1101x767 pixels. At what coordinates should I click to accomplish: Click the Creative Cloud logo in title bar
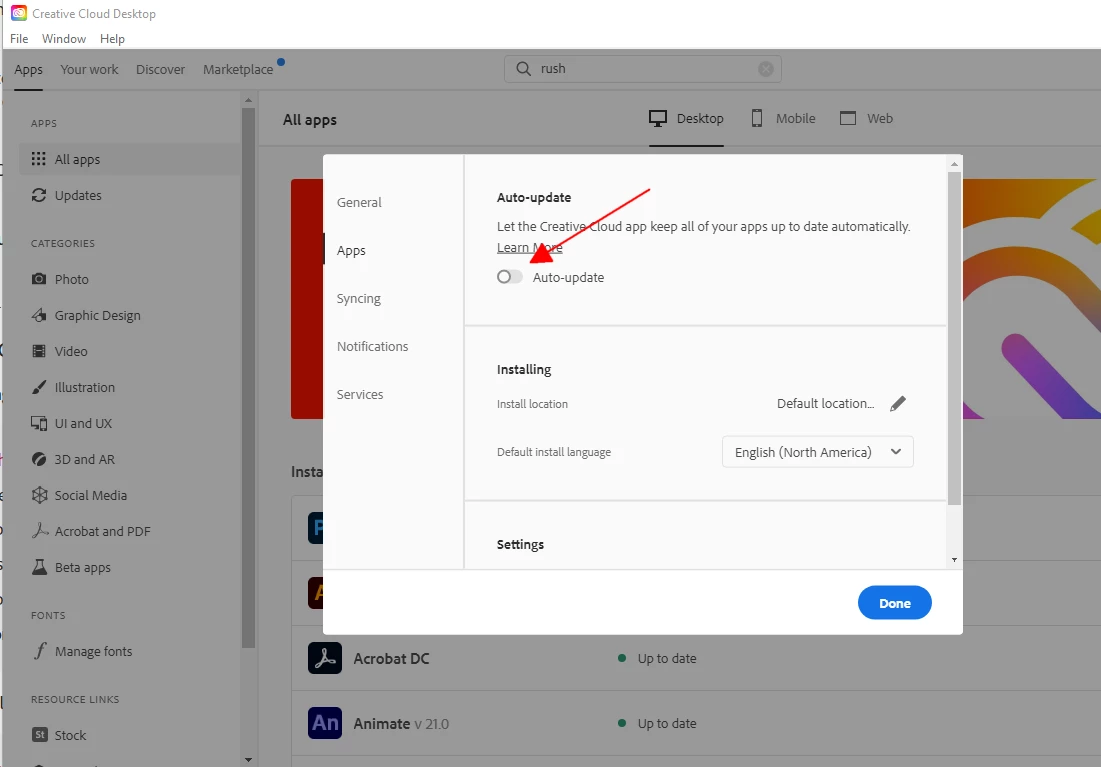(19, 13)
